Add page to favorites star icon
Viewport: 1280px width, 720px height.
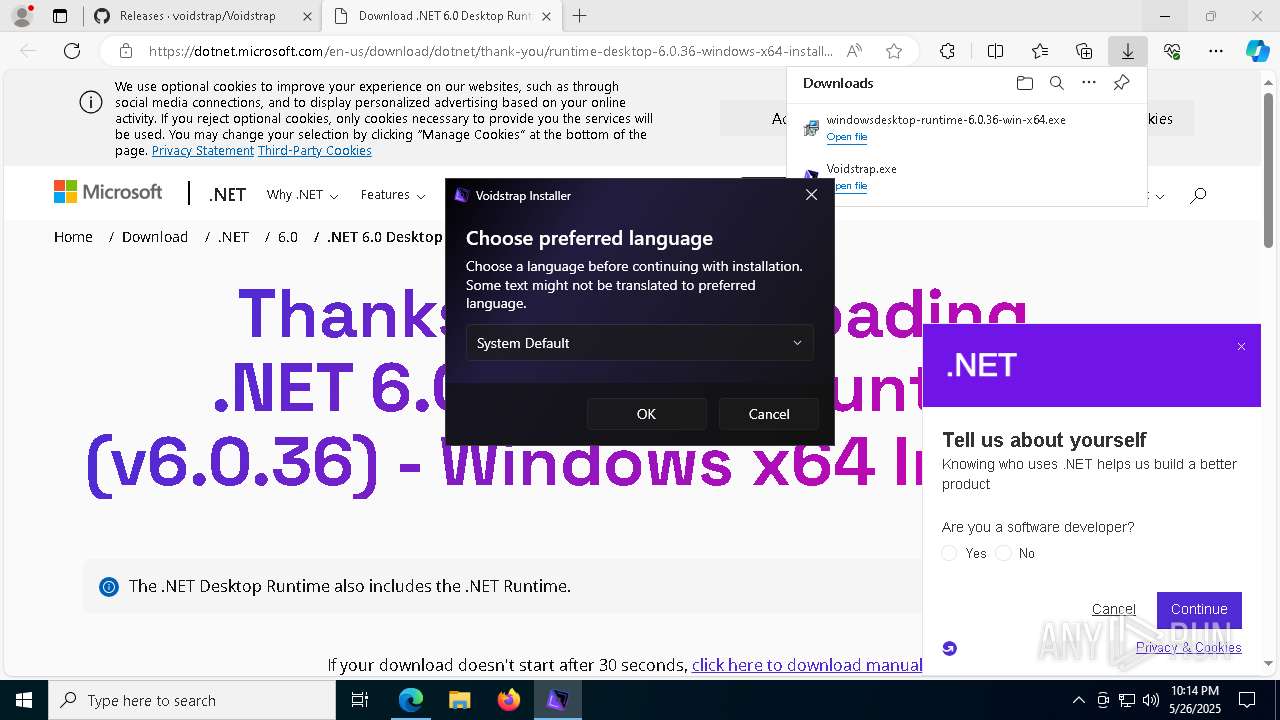click(894, 51)
